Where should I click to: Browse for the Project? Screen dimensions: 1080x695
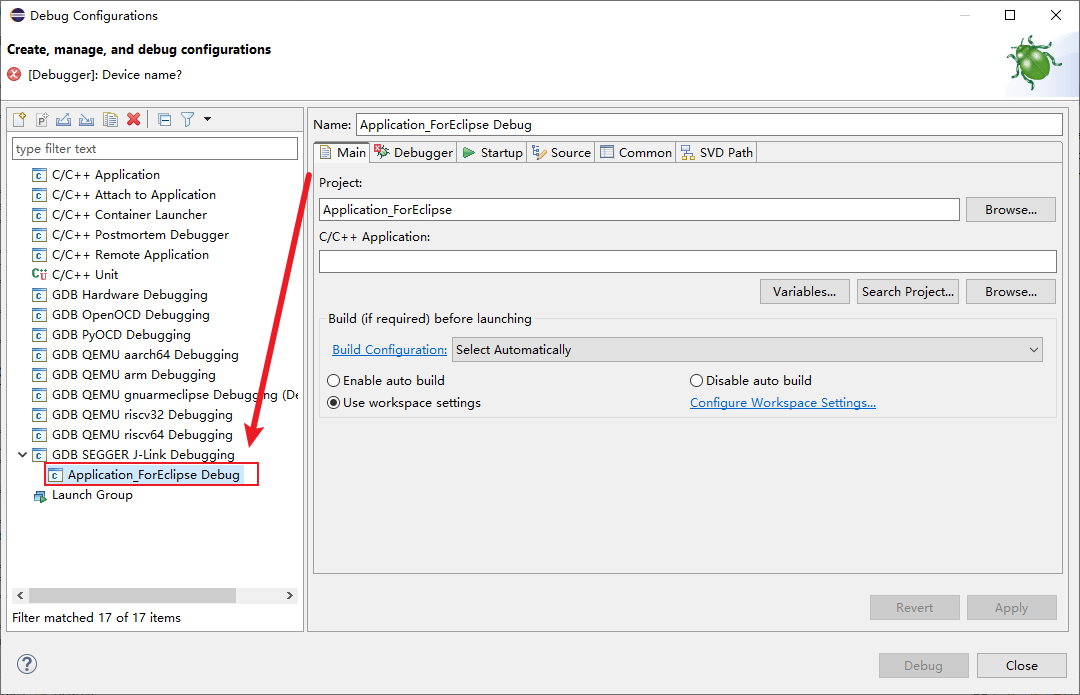[x=1010, y=209]
